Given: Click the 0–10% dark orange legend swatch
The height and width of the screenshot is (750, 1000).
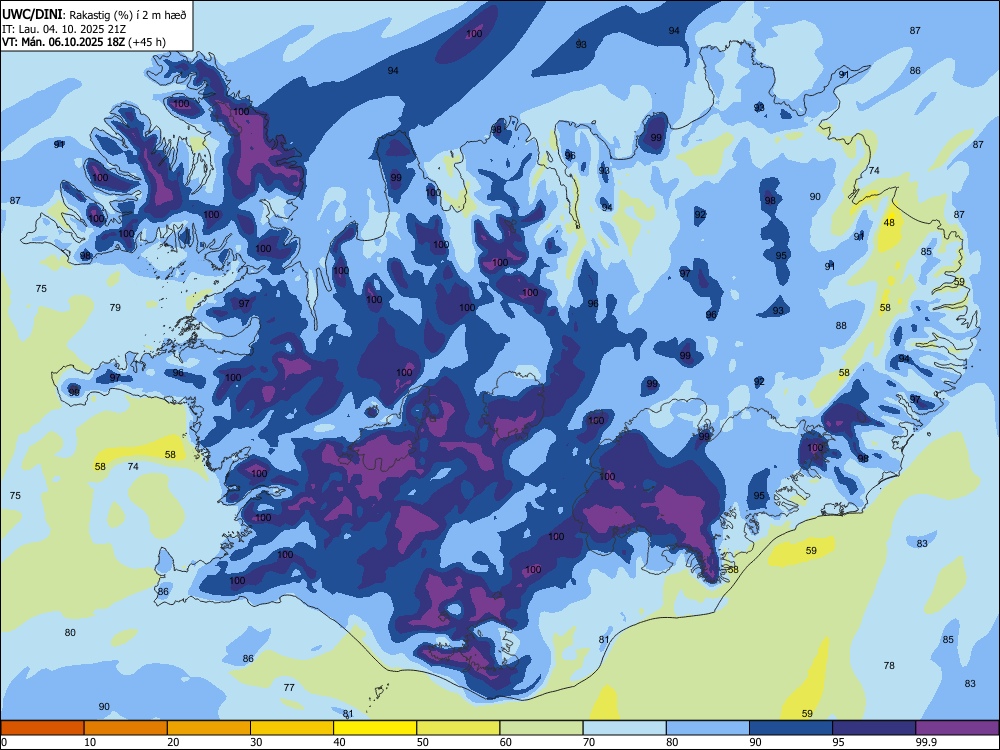Looking at the screenshot, I should click(42, 728).
